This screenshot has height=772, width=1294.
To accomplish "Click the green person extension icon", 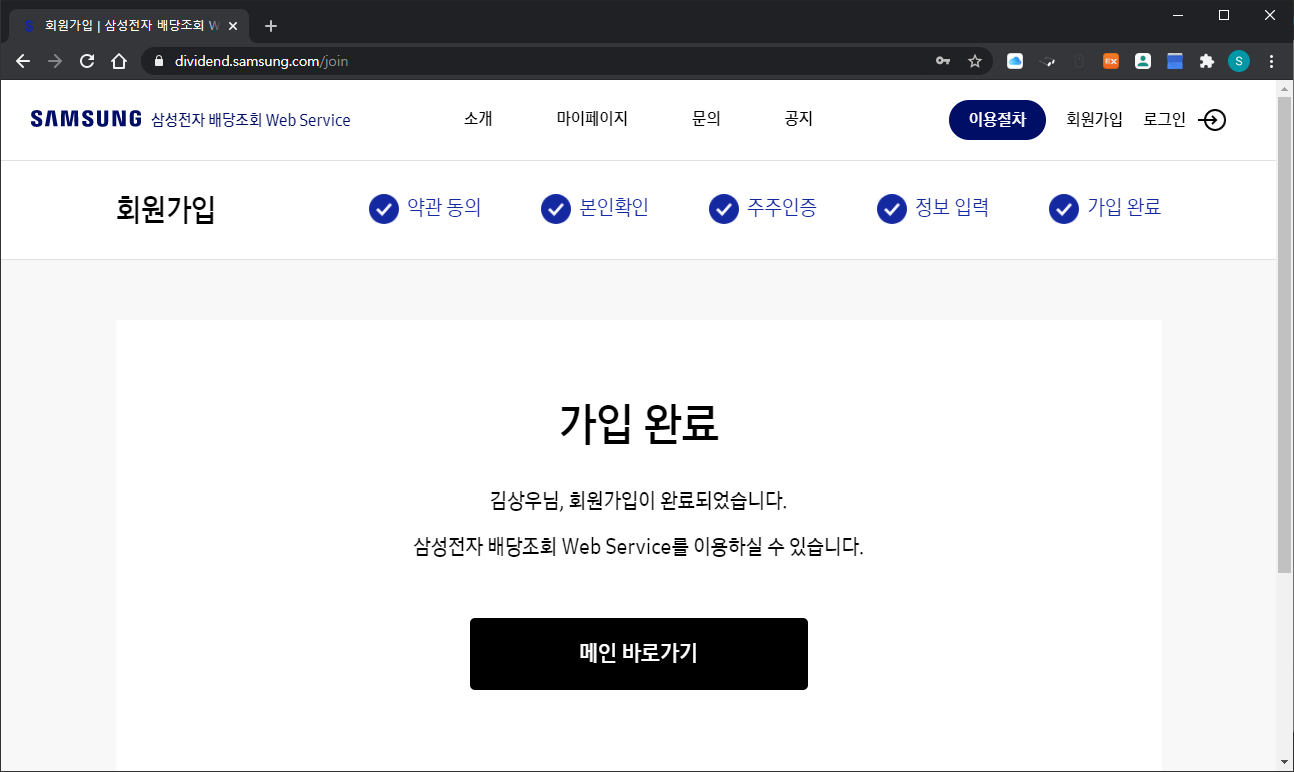I will click(x=1143, y=61).
